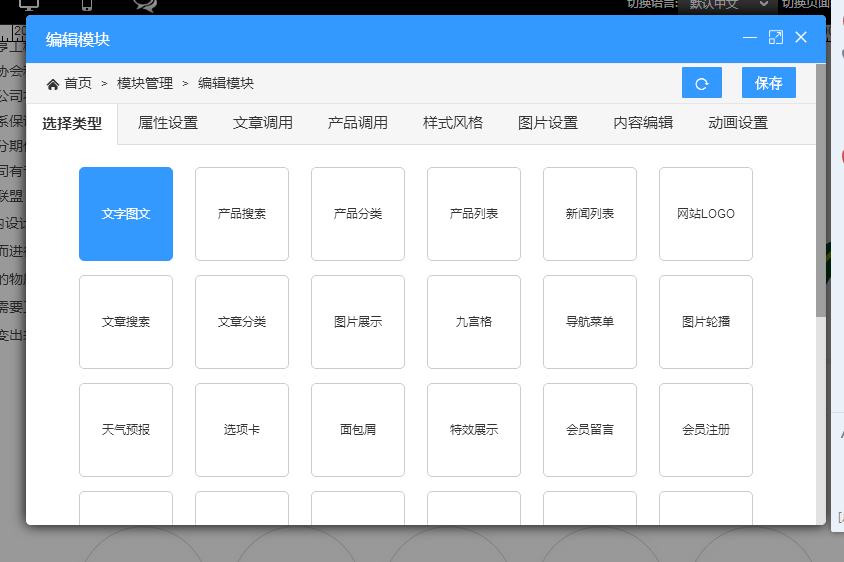Open the 默认中文 language dropdown
The height and width of the screenshot is (562, 844).
click(725, 4)
